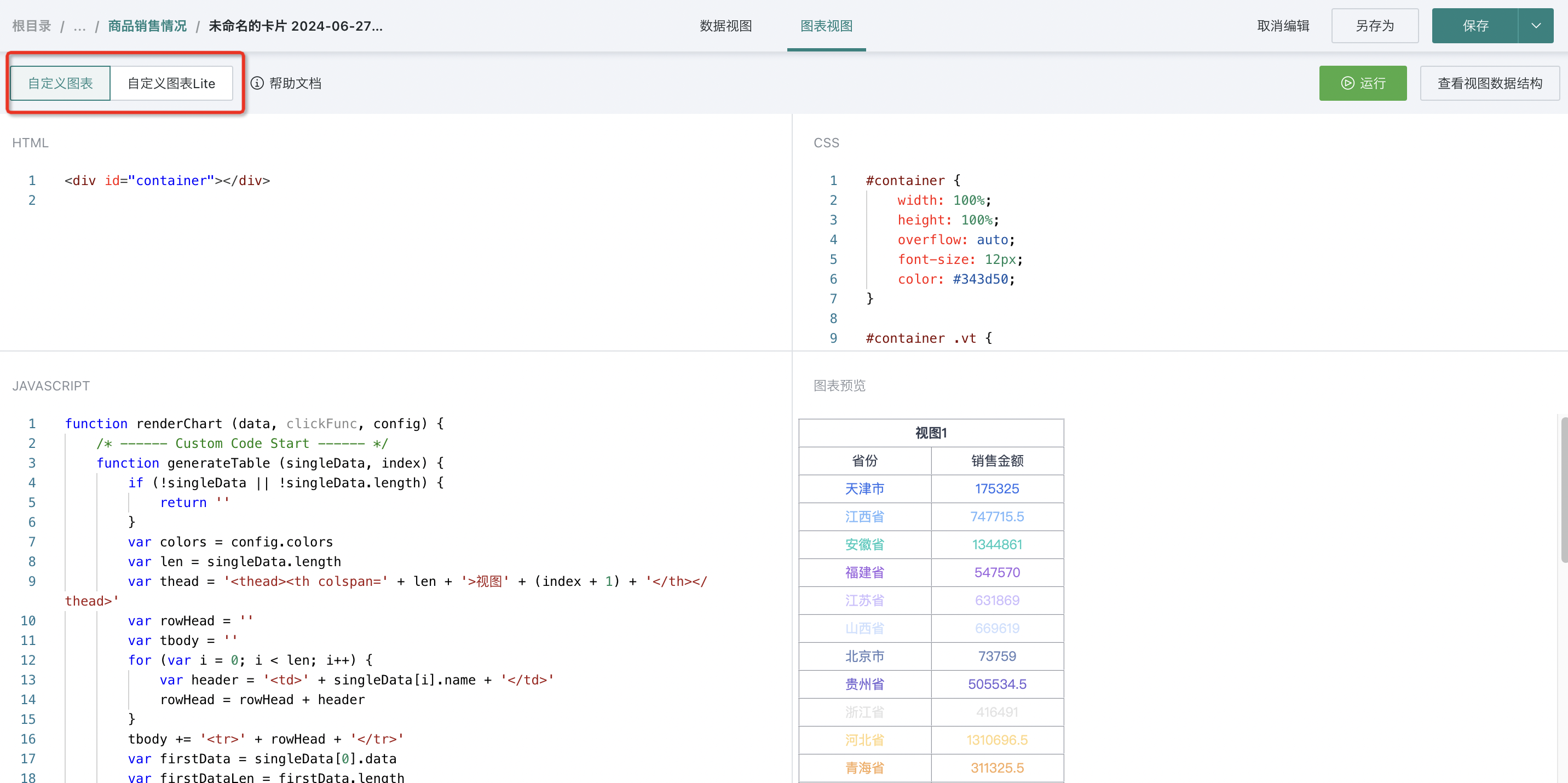Click JavaScript line 12 for loop

pos(250,659)
